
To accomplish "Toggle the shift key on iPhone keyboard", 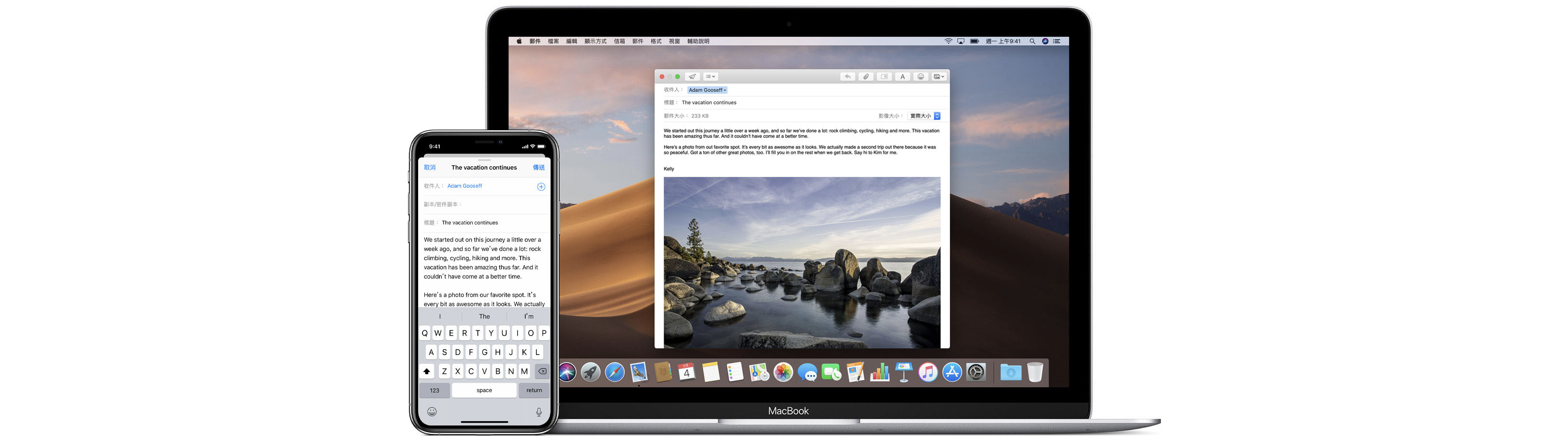I will click(x=427, y=371).
